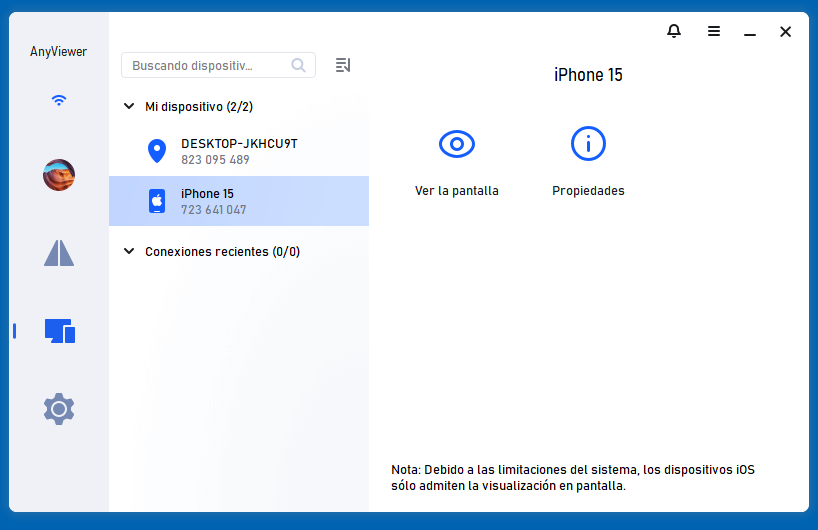The width and height of the screenshot is (818, 530).
Task: Open the Wi-Fi connect tab in sidebar
Action: (59, 100)
